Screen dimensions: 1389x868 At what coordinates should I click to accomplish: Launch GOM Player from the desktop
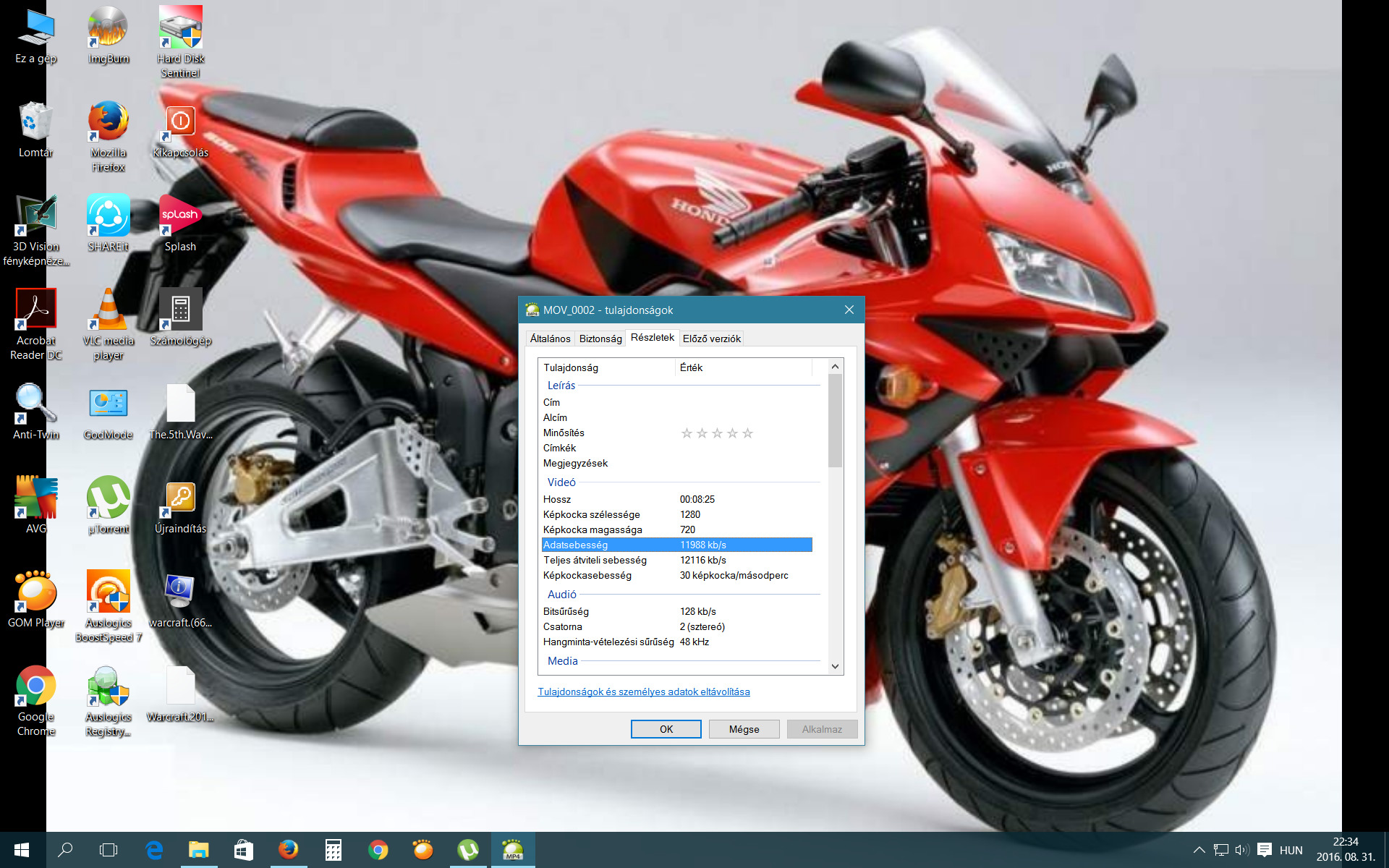coord(35,593)
